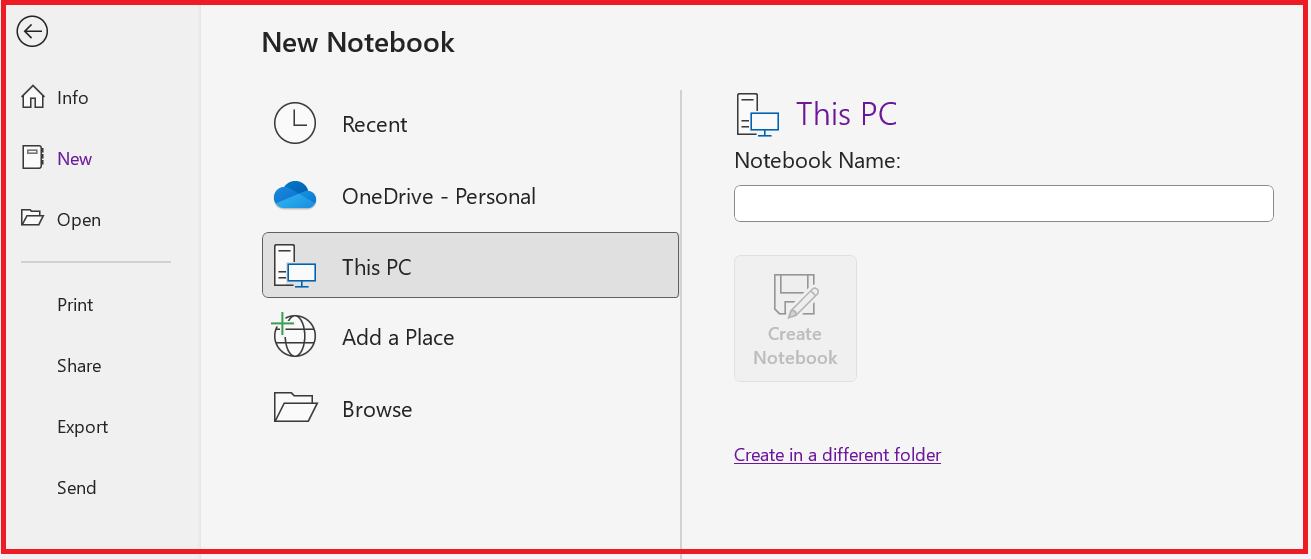Open the Info page
This screenshot has height=559, width=1311.
coord(56,98)
